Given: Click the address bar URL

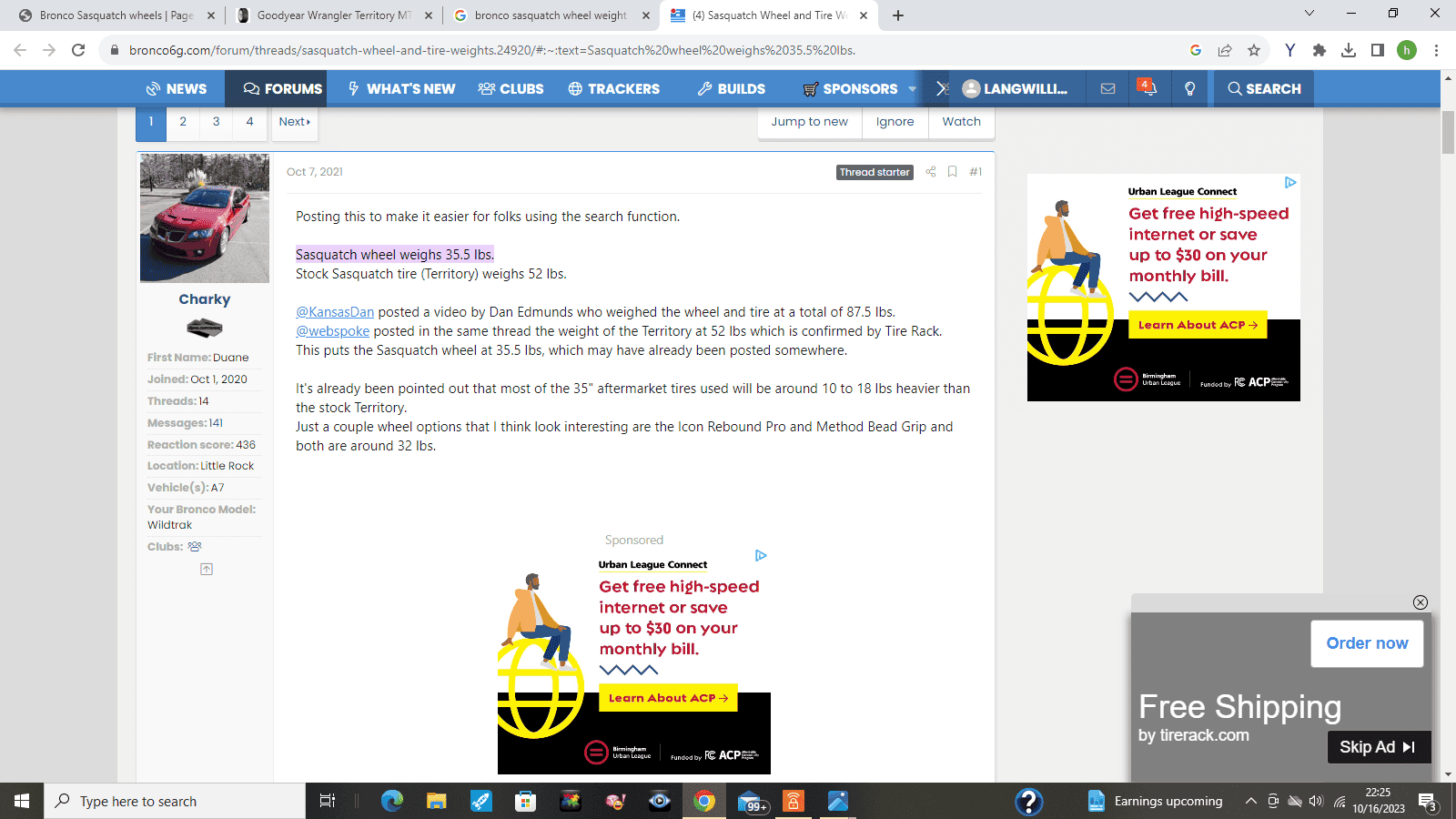Looking at the screenshot, I should click(491, 50).
